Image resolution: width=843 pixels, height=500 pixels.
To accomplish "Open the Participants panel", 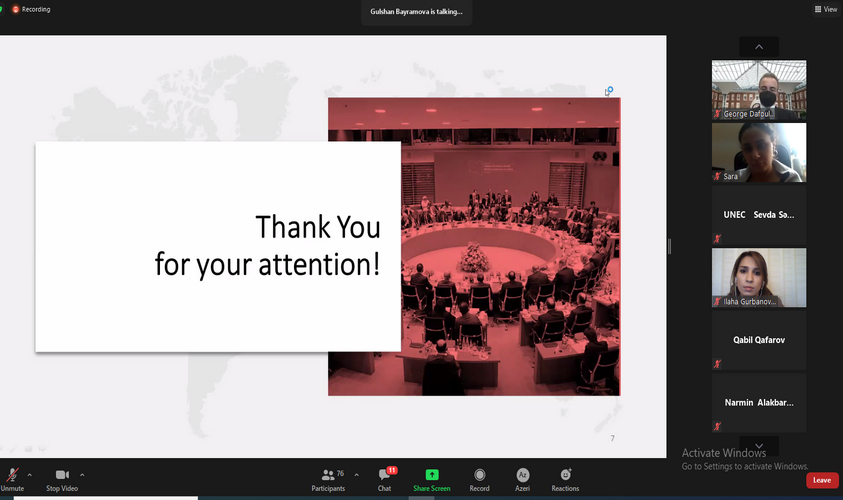I will click(x=328, y=478).
